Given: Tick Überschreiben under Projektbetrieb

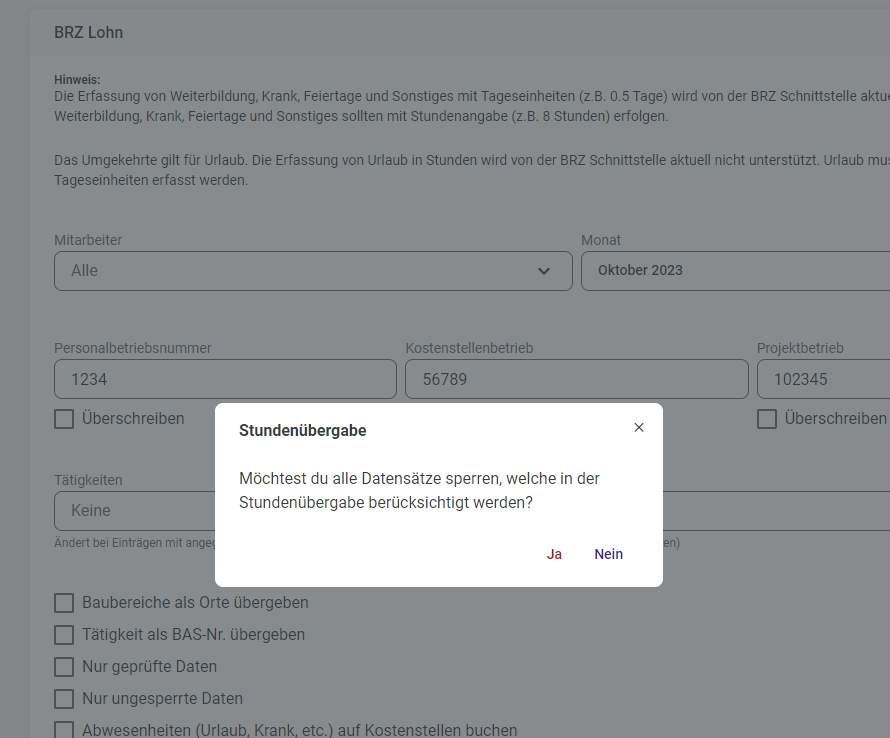Looking at the screenshot, I should 767,419.
